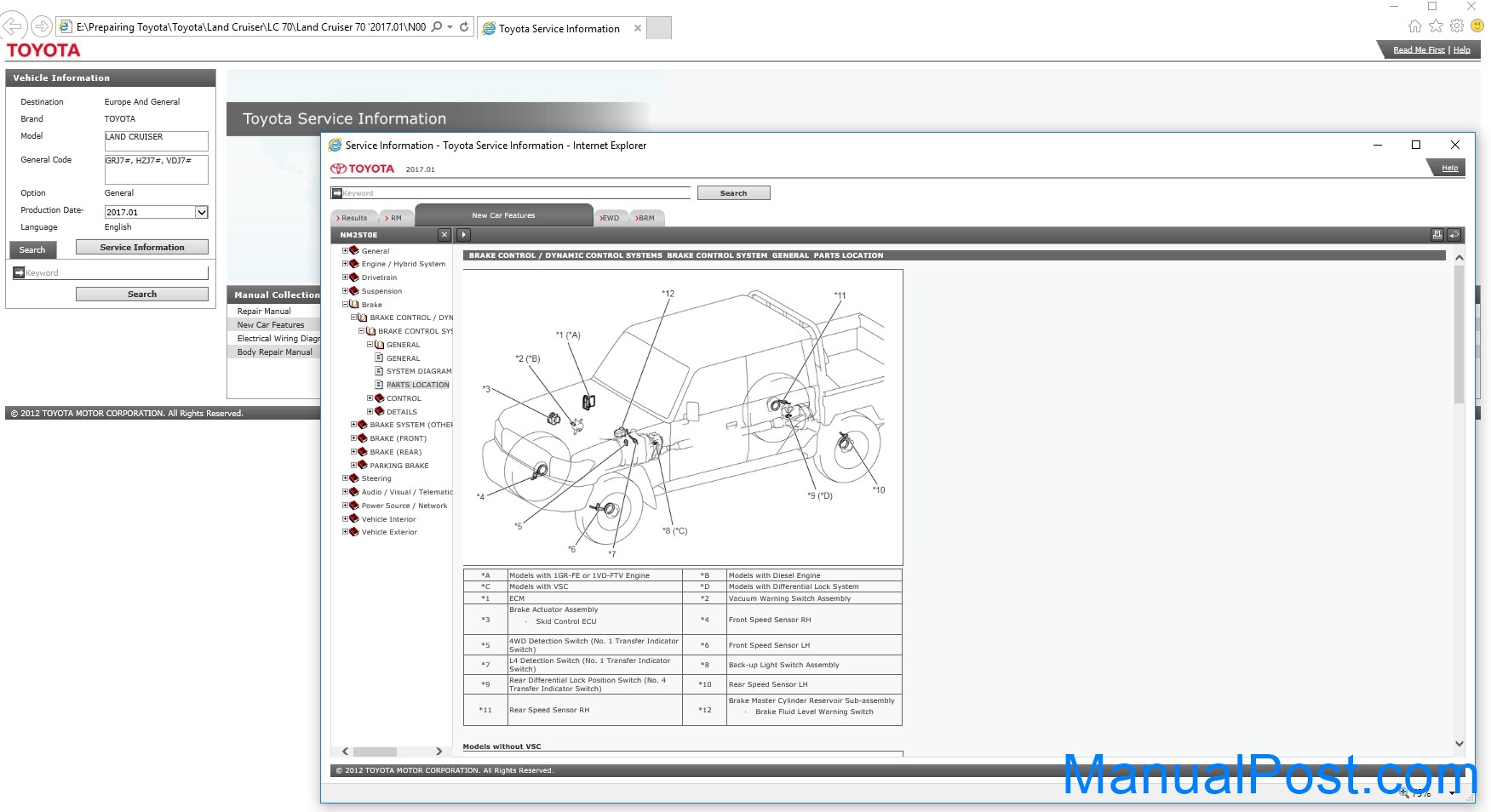Screen dimensions: 1491x812
Task: Click the content scroll down arrow
Action: coord(1459,743)
